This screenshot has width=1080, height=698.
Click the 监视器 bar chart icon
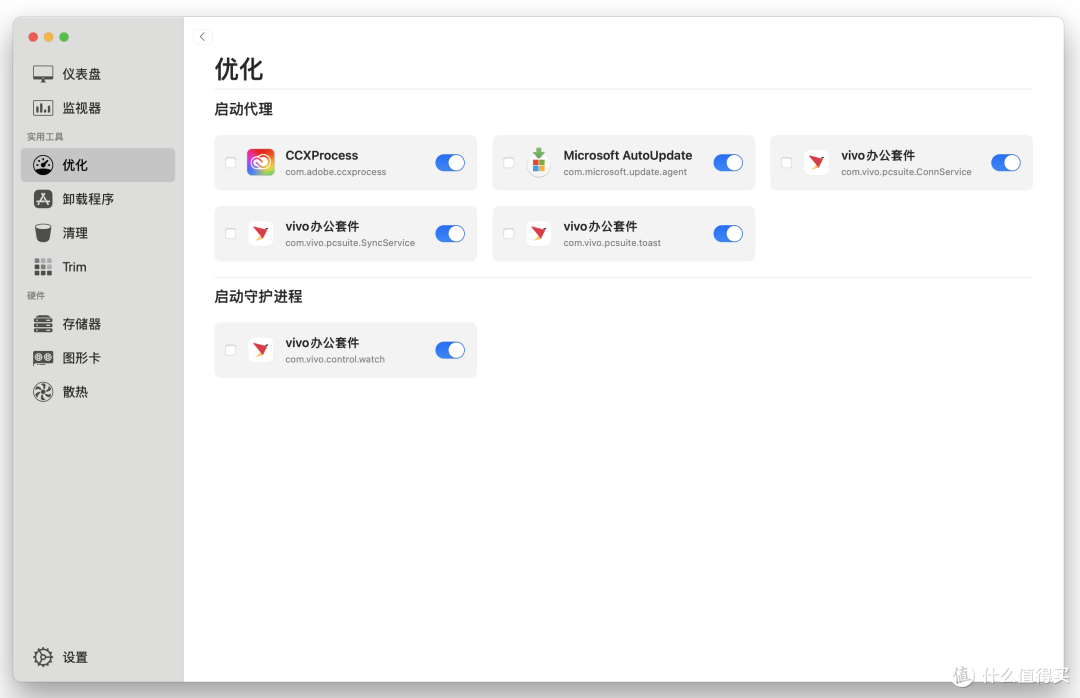point(43,108)
